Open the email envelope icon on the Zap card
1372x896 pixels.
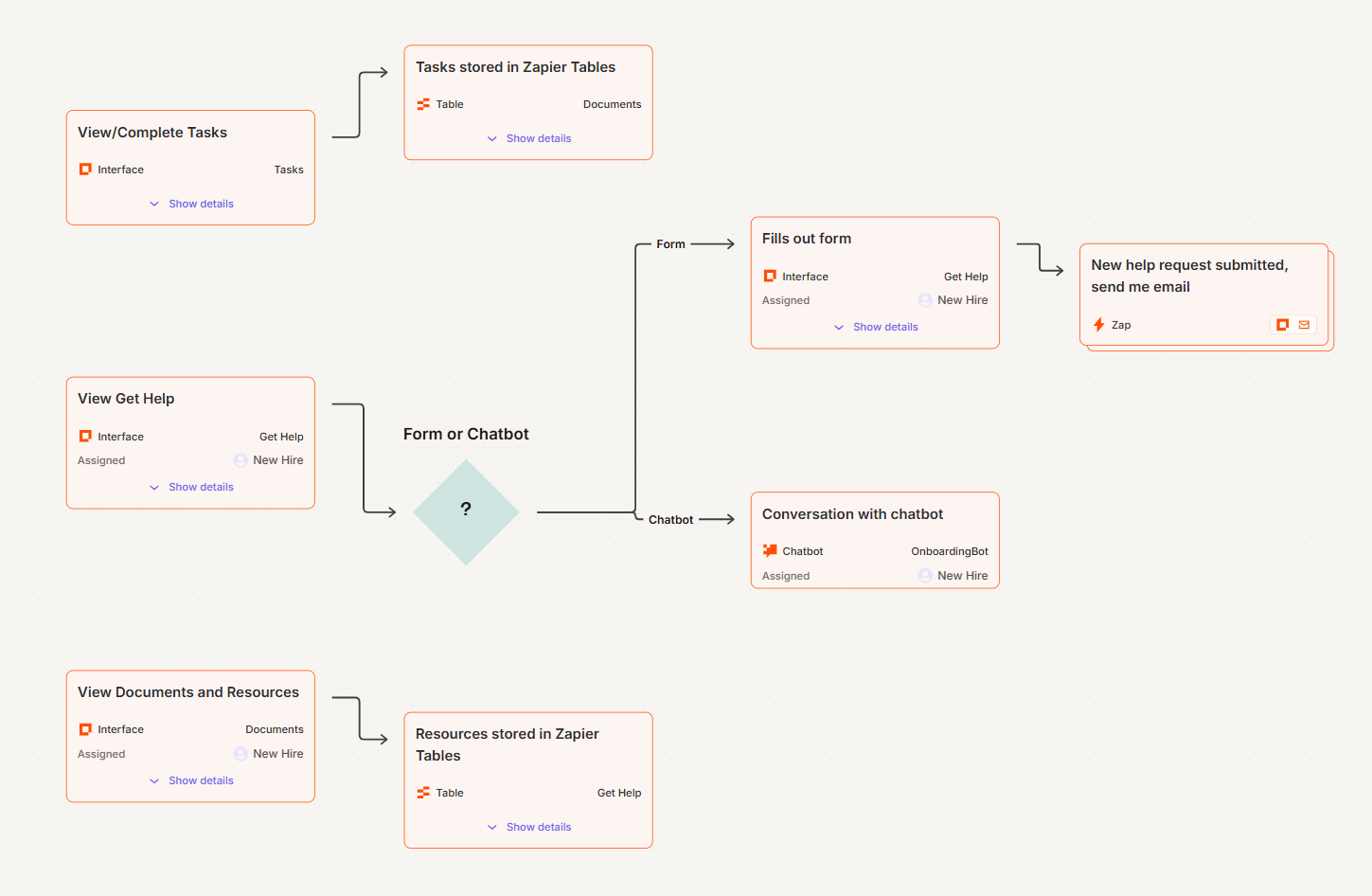pyautogui.click(x=1305, y=324)
